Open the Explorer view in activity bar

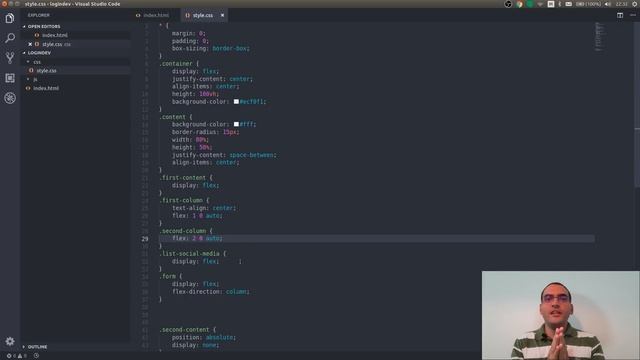10,18
